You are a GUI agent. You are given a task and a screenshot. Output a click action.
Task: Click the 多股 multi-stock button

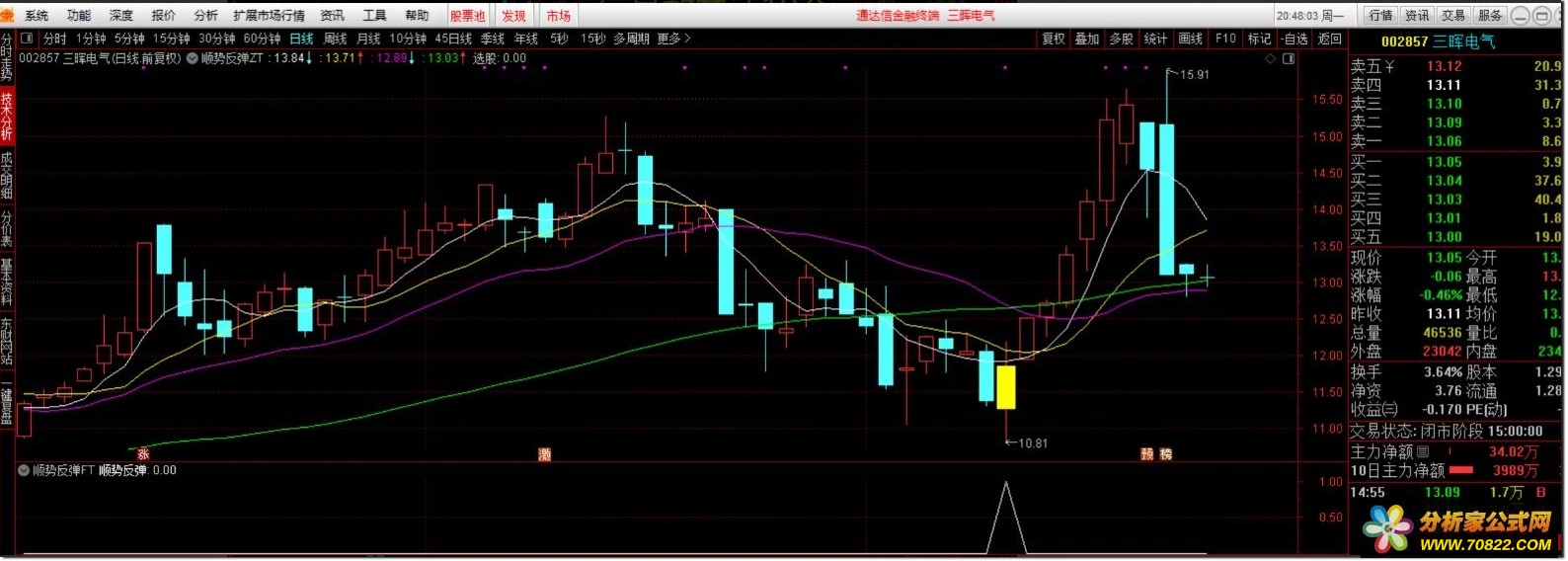[1121, 39]
